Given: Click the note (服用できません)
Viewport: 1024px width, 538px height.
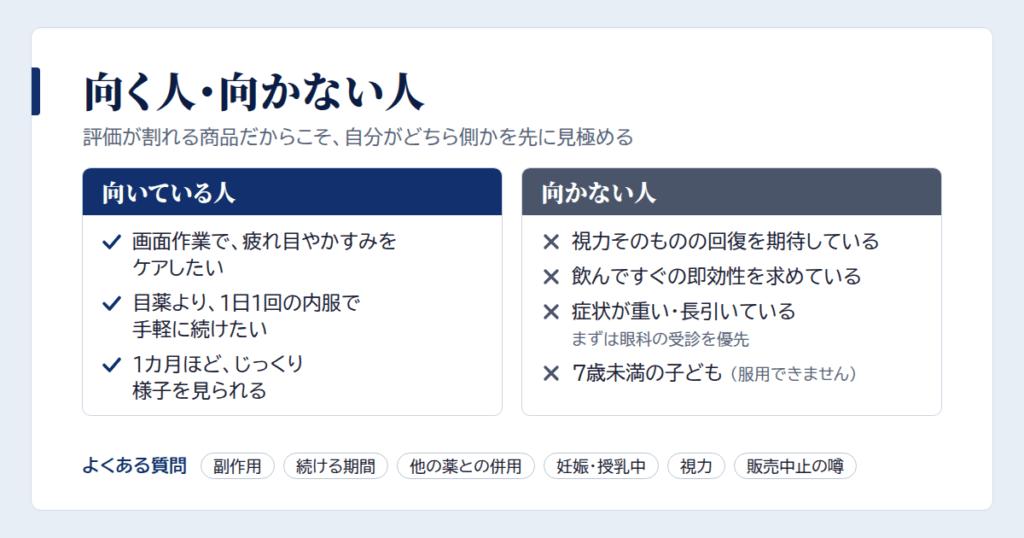Looking at the screenshot, I should click(x=793, y=374).
